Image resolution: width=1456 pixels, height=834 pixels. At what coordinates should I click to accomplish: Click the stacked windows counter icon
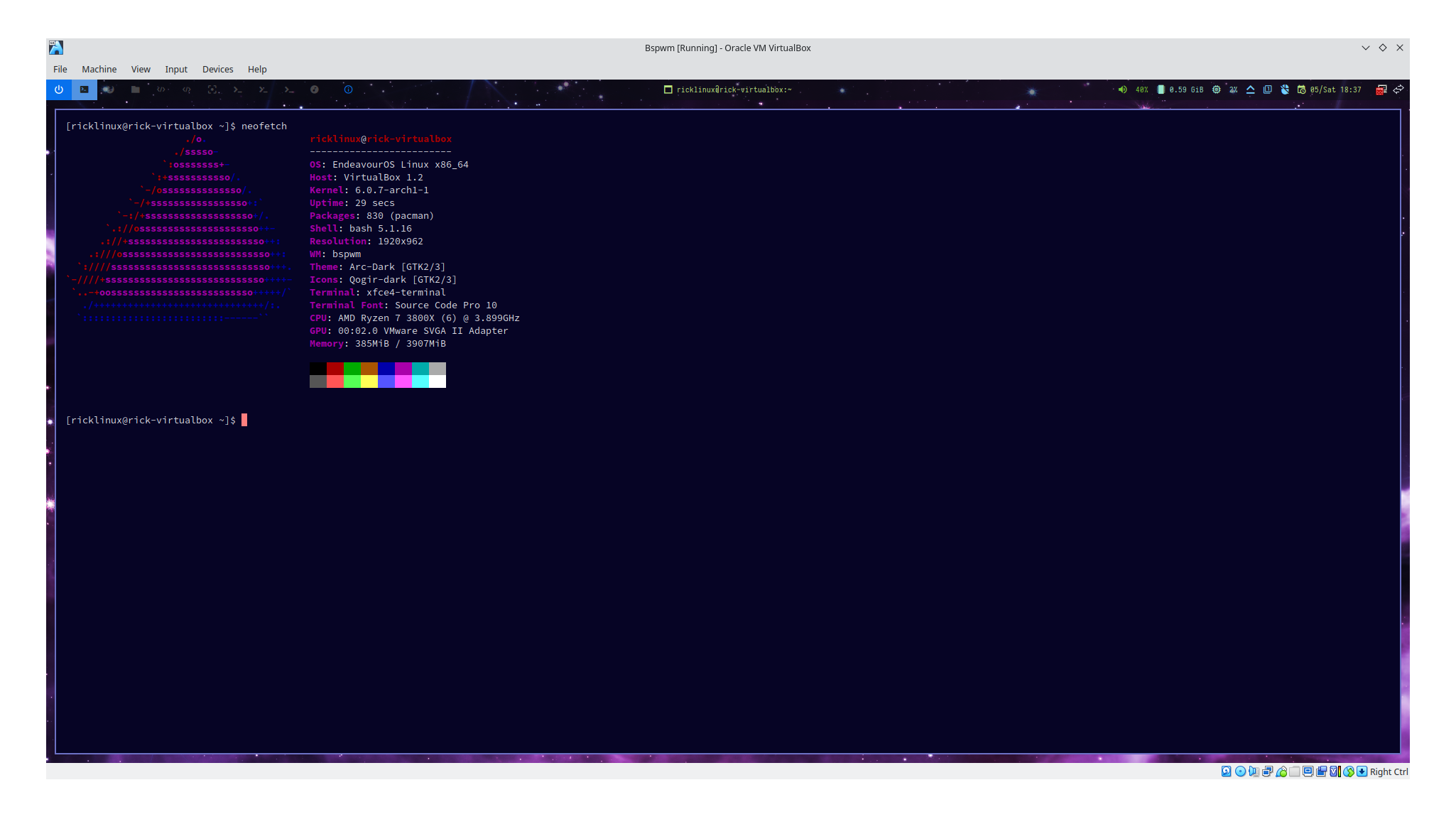tap(1268, 90)
